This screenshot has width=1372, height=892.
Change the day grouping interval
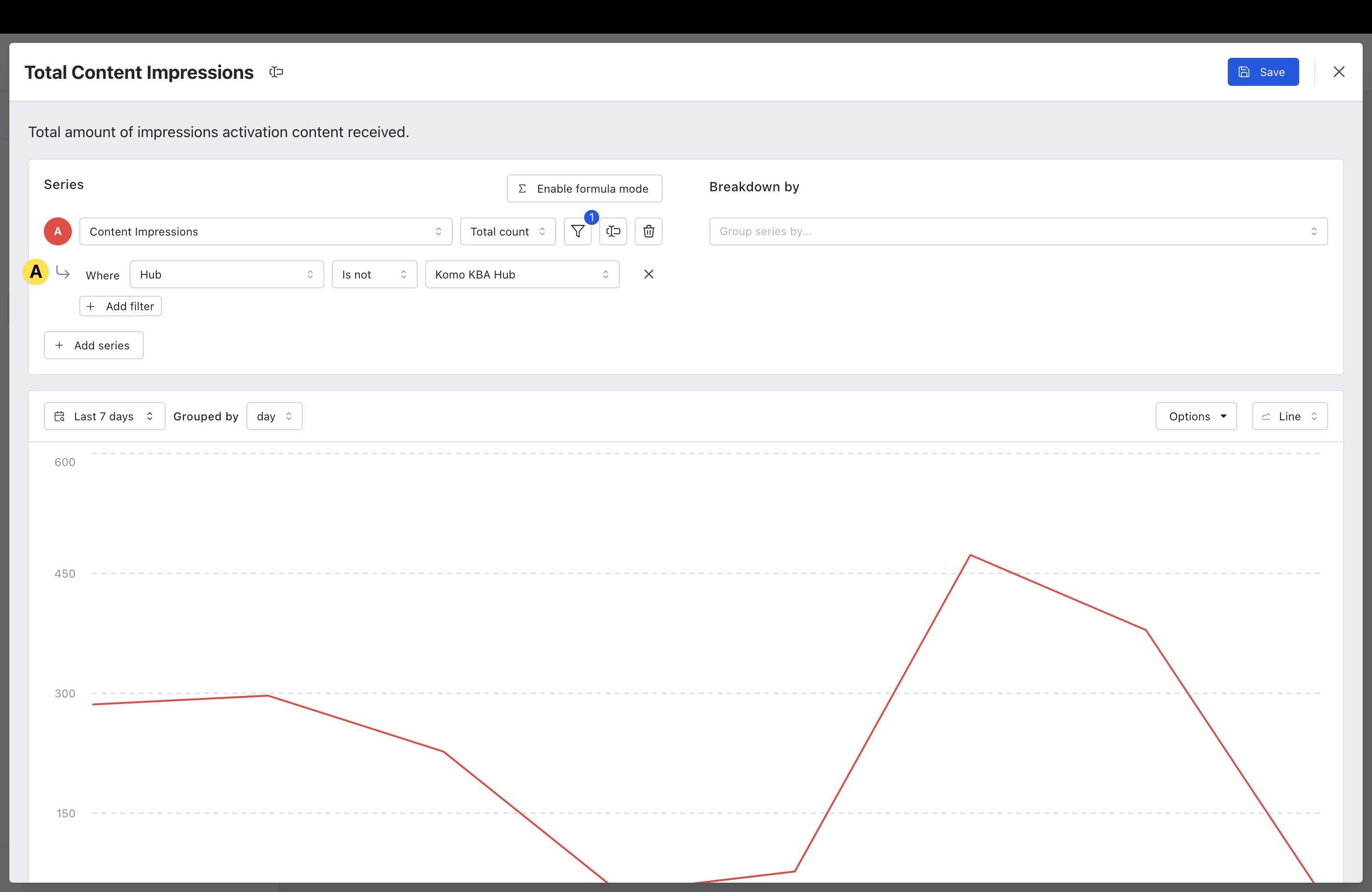[274, 417]
